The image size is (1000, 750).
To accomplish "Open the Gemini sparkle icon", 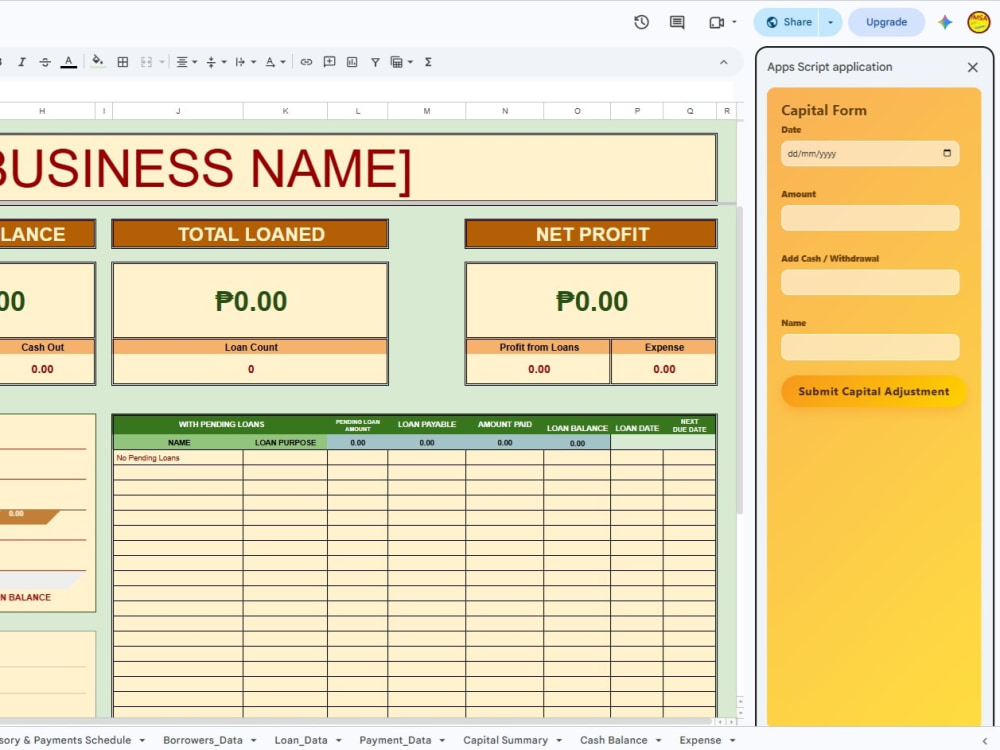I will click(x=945, y=22).
